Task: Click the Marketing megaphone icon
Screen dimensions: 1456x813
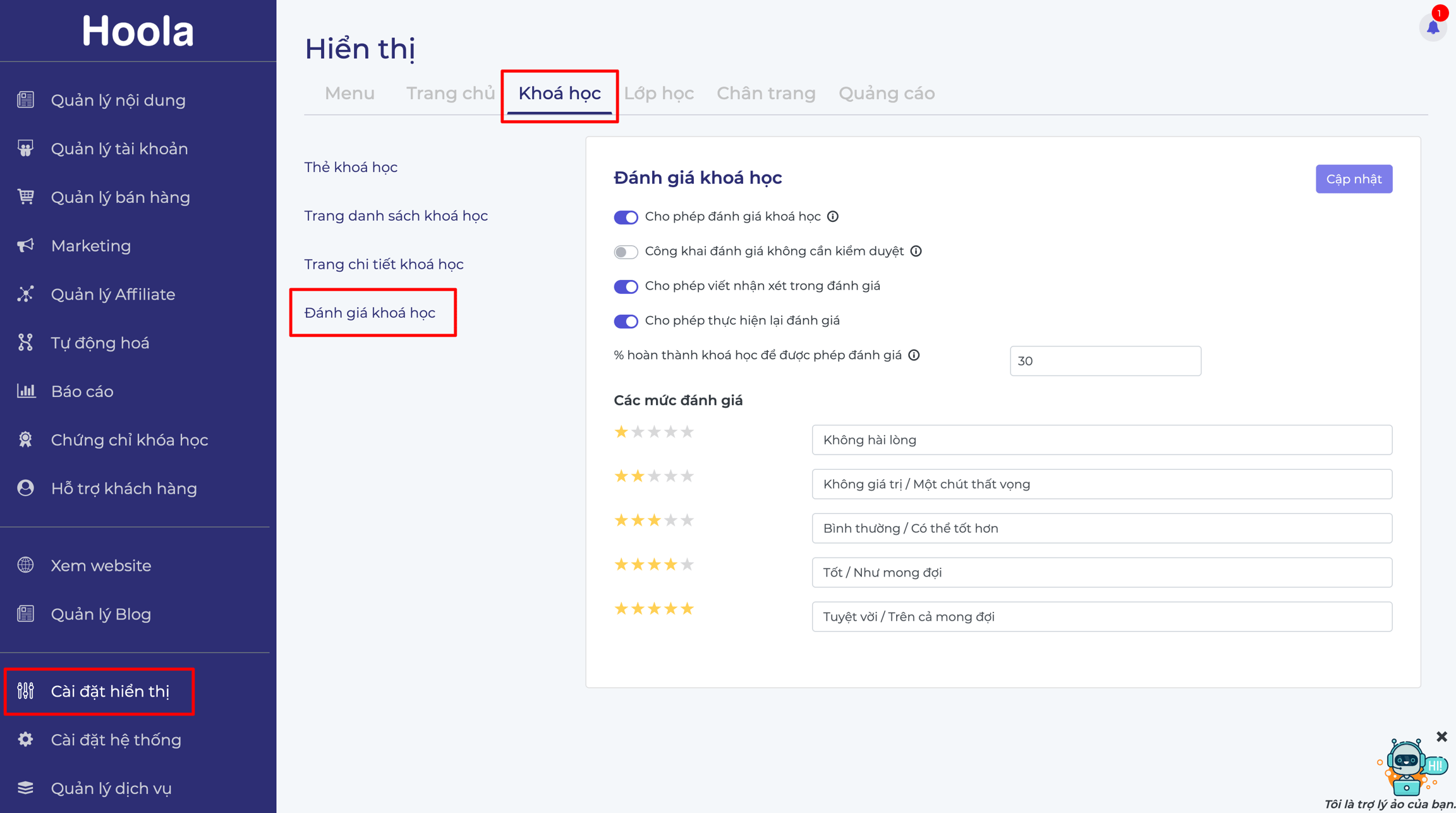Action: click(25, 245)
